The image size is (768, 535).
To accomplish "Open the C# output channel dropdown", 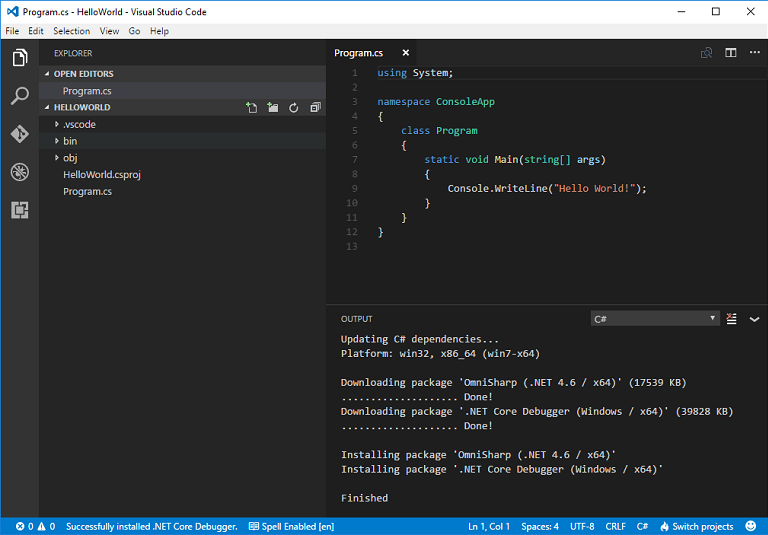I will (655, 319).
